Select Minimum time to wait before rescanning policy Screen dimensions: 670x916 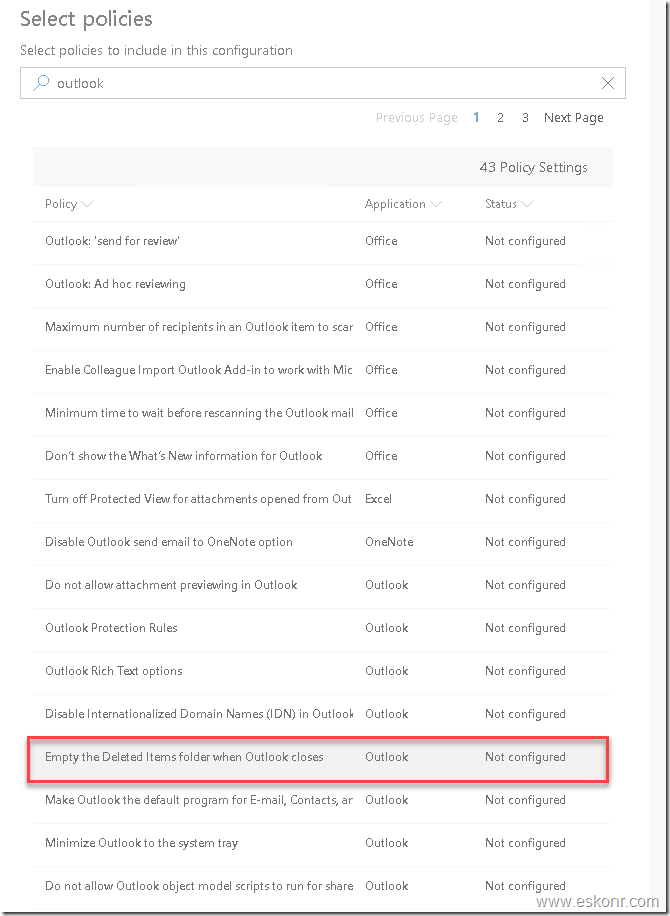322,413
